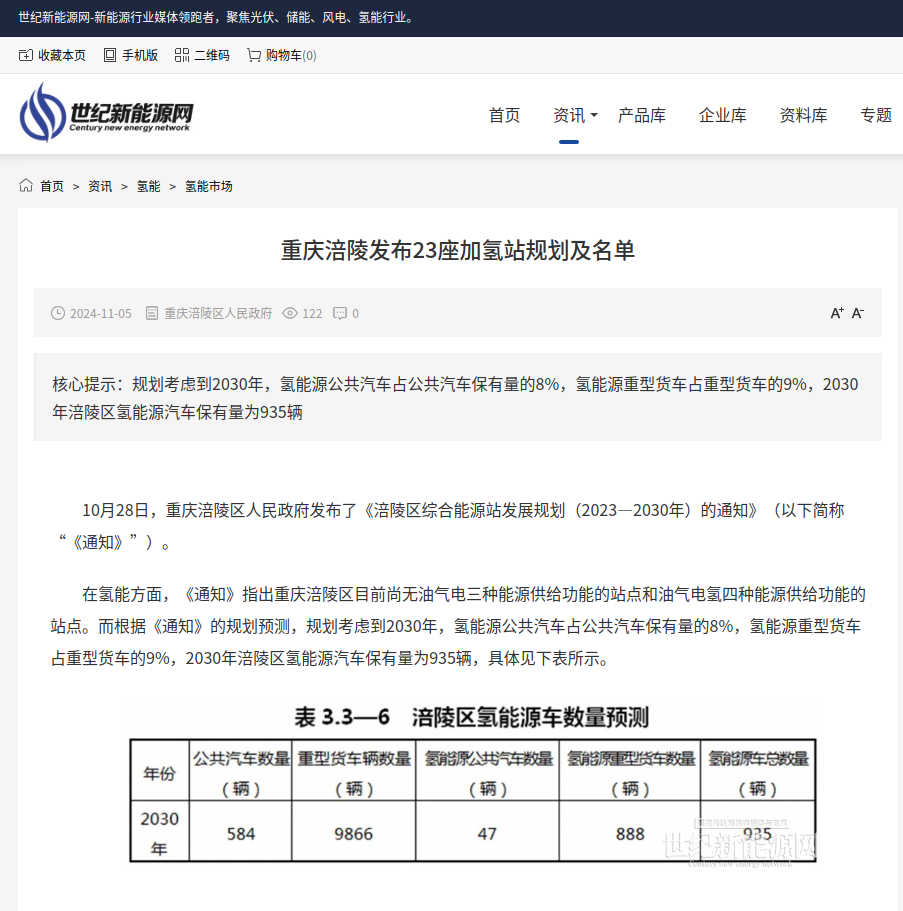Click the 氢能 breadcrumb link
Viewport: 903px width, 911px height.
(x=148, y=186)
